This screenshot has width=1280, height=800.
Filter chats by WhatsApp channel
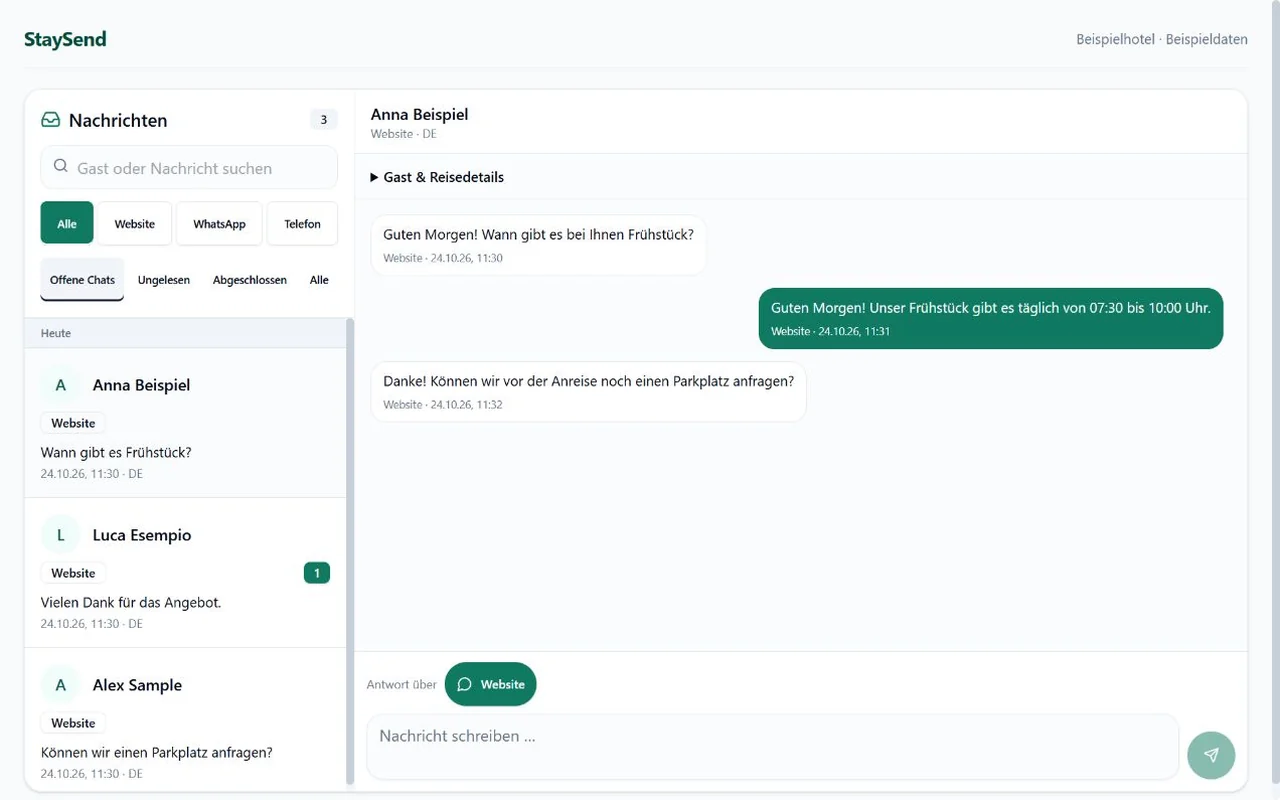click(x=219, y=223)
